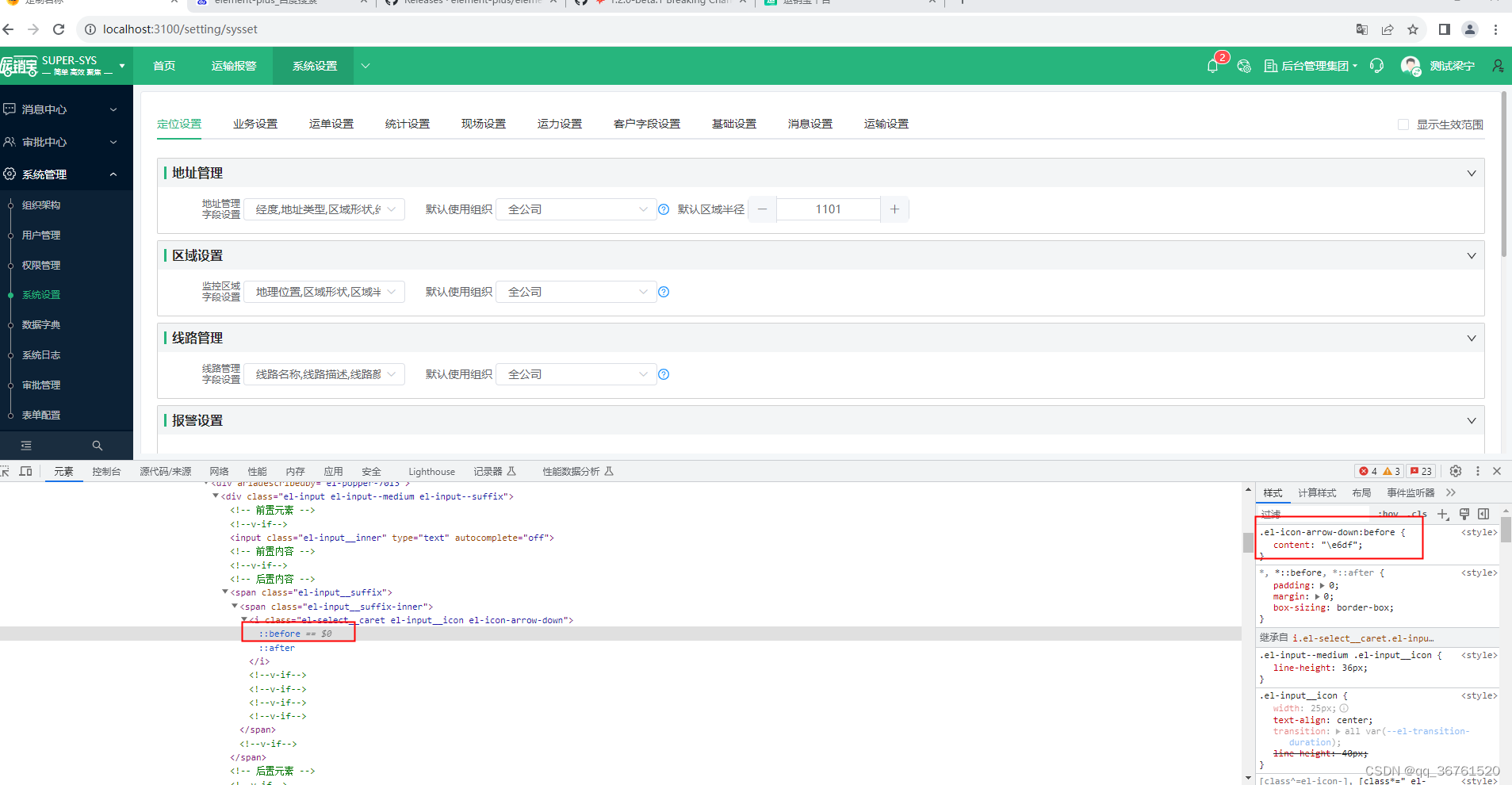Screen dimensions: 1512x785
Task: Click the help icon in 区域设置 row
Action: point(664,292)
